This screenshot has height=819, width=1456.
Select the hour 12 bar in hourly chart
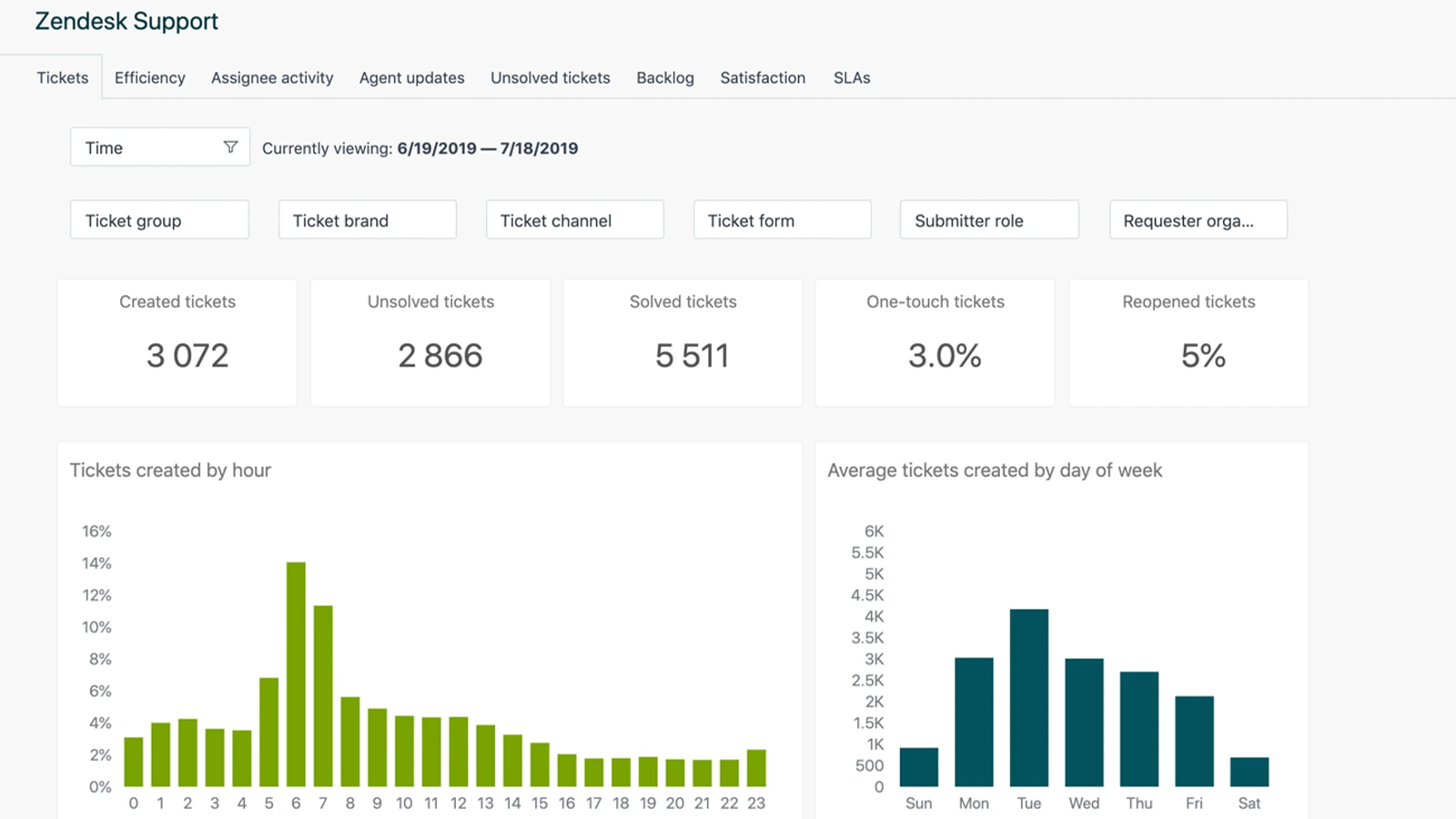pyautogui.click(x=459, y=752)
